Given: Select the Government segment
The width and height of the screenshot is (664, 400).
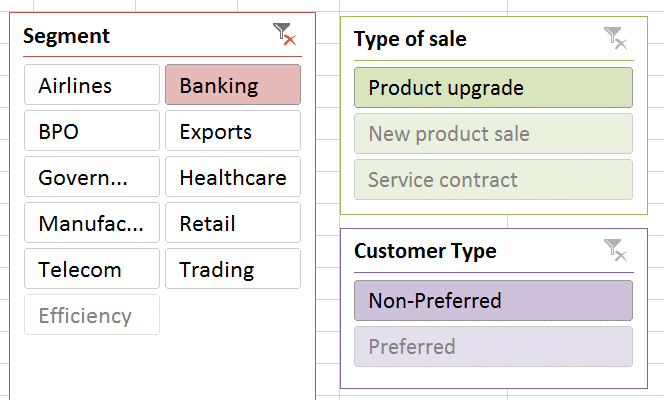Looking at the screenshot, I should click(x=92, y=178).
